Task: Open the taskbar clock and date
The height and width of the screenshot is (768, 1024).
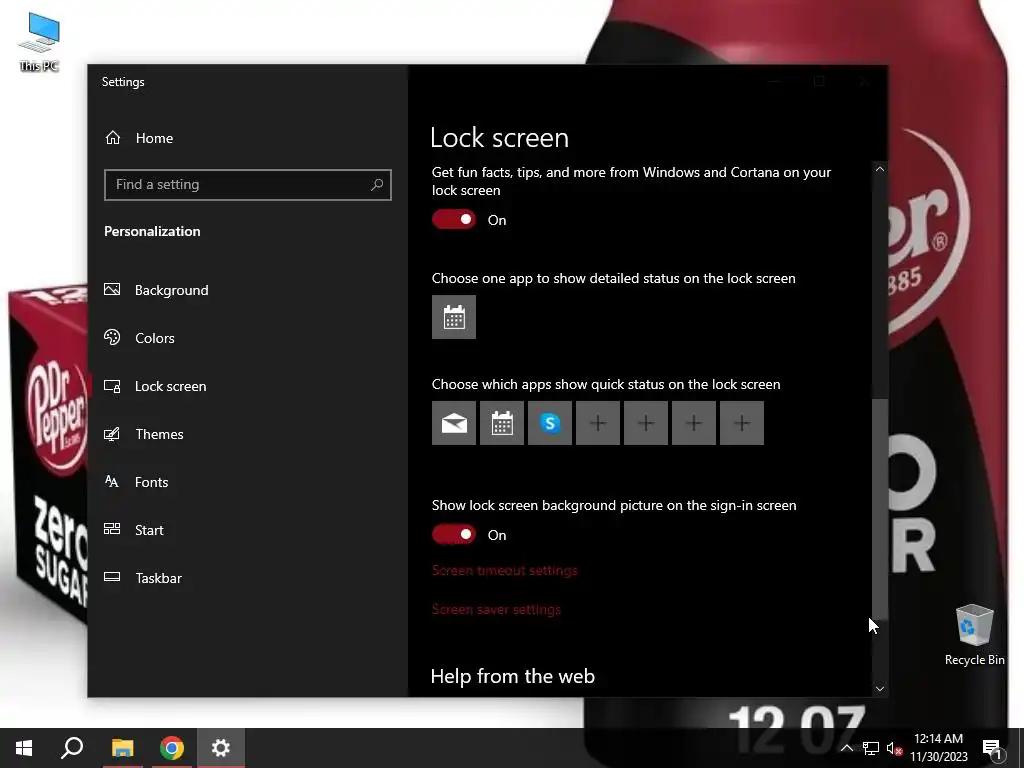Action: tap(938, 748)
